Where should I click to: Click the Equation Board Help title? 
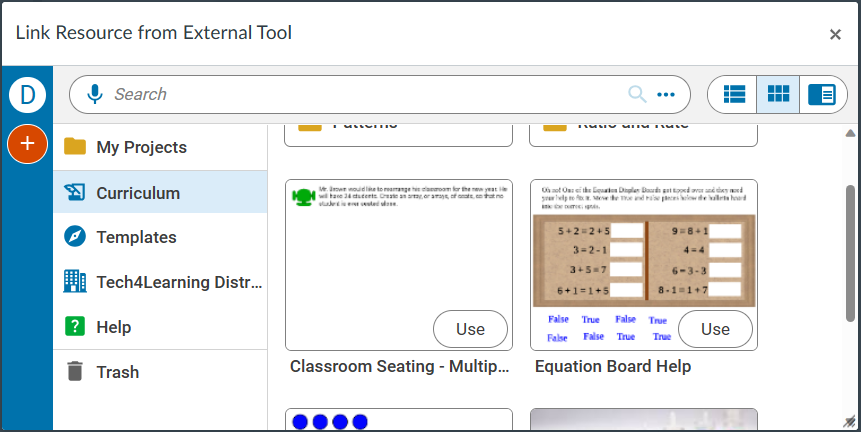(613, 367)
